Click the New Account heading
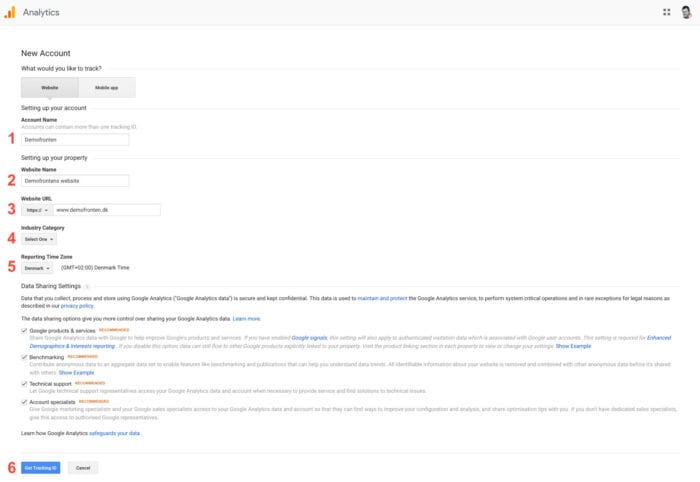700x482 pixels. 46,53
